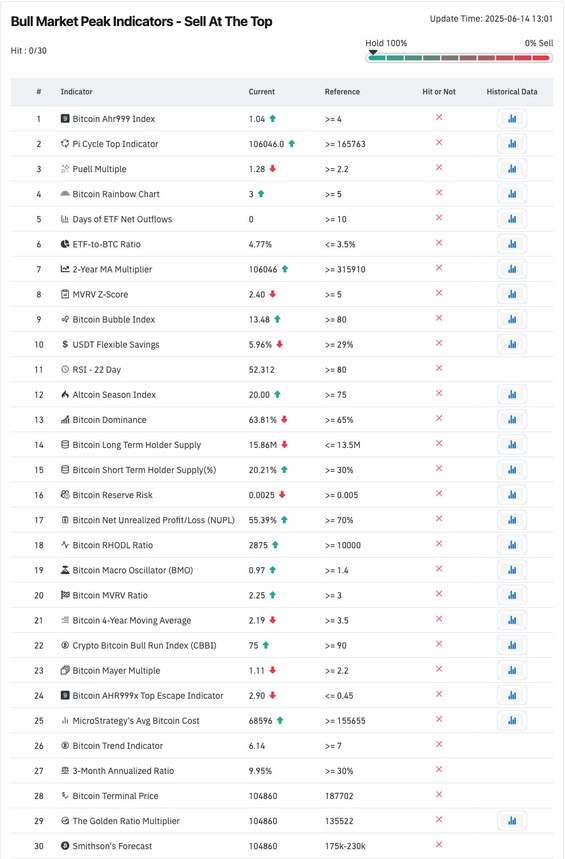
Task: Click the Hold/Sell gauge marker
Action: point(373,53)
